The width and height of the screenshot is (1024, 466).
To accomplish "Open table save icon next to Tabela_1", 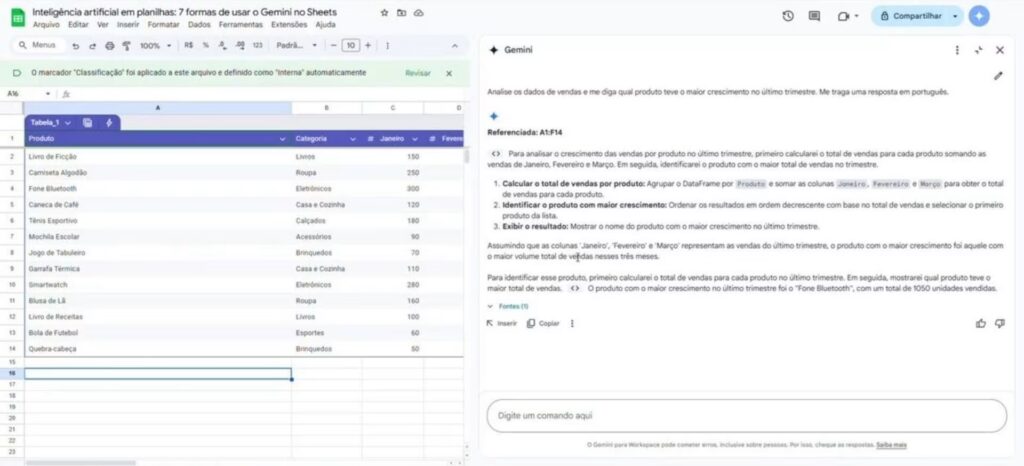I will (x=88, y=123).
